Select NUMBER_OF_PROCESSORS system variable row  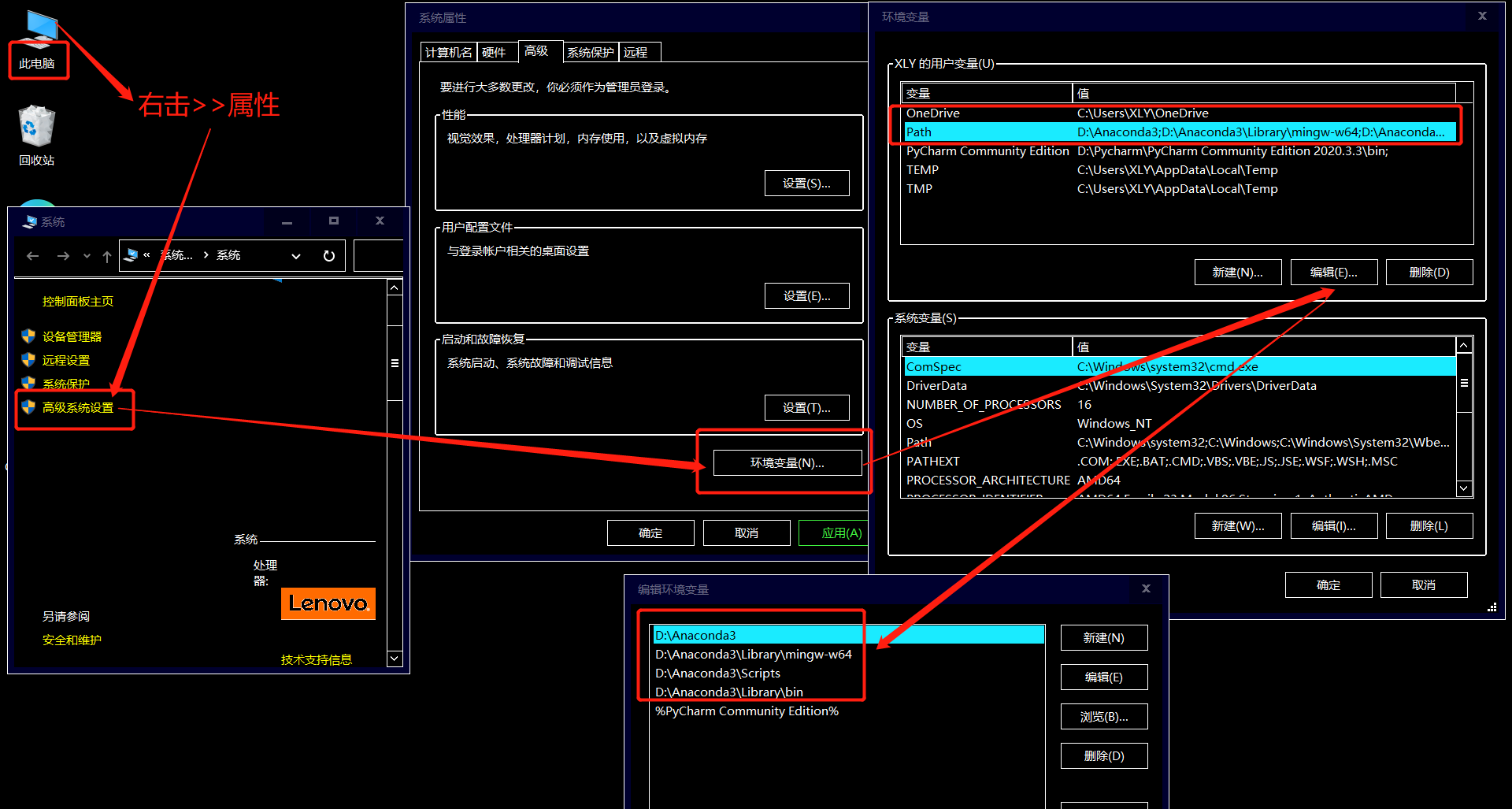(1180, 405)
